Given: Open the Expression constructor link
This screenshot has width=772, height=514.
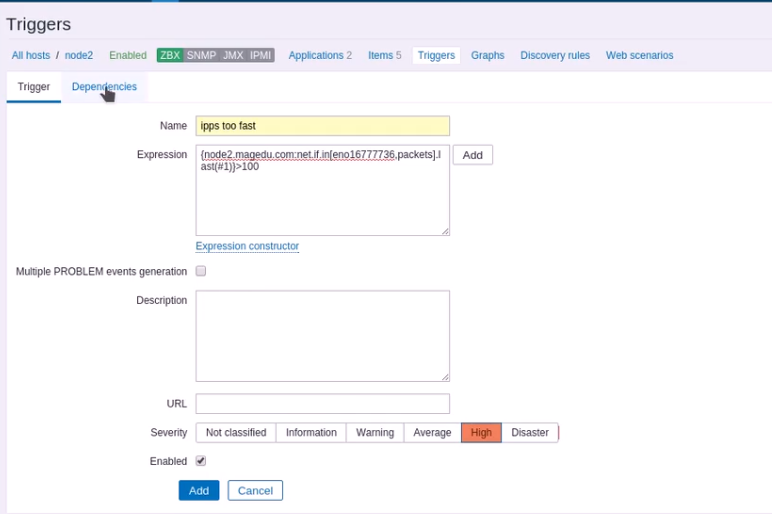Looking at the screenshot, I should coord(247,246).
